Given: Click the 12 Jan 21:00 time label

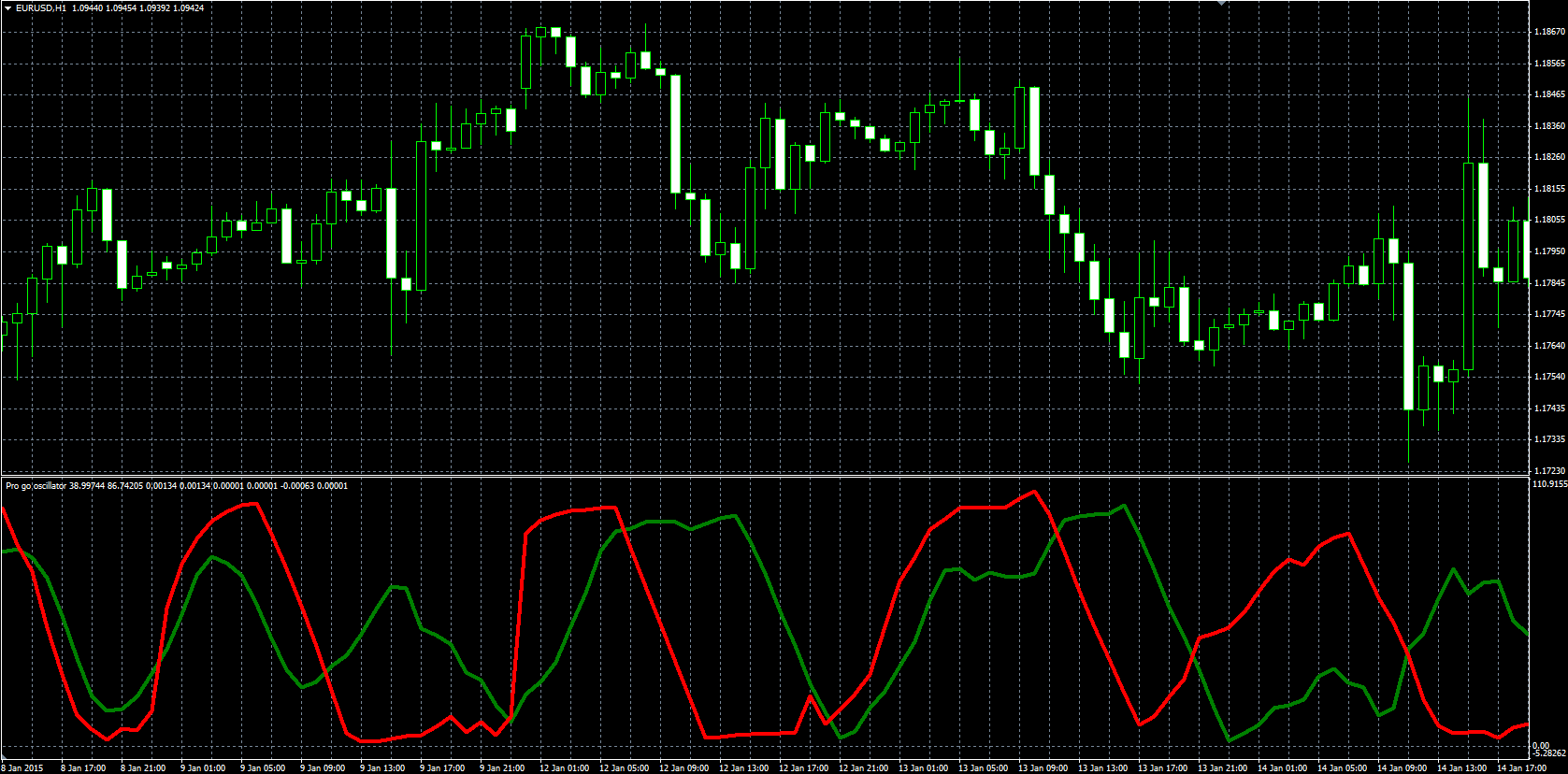Looking at the screenshot, I should click(x=864, y=768).
